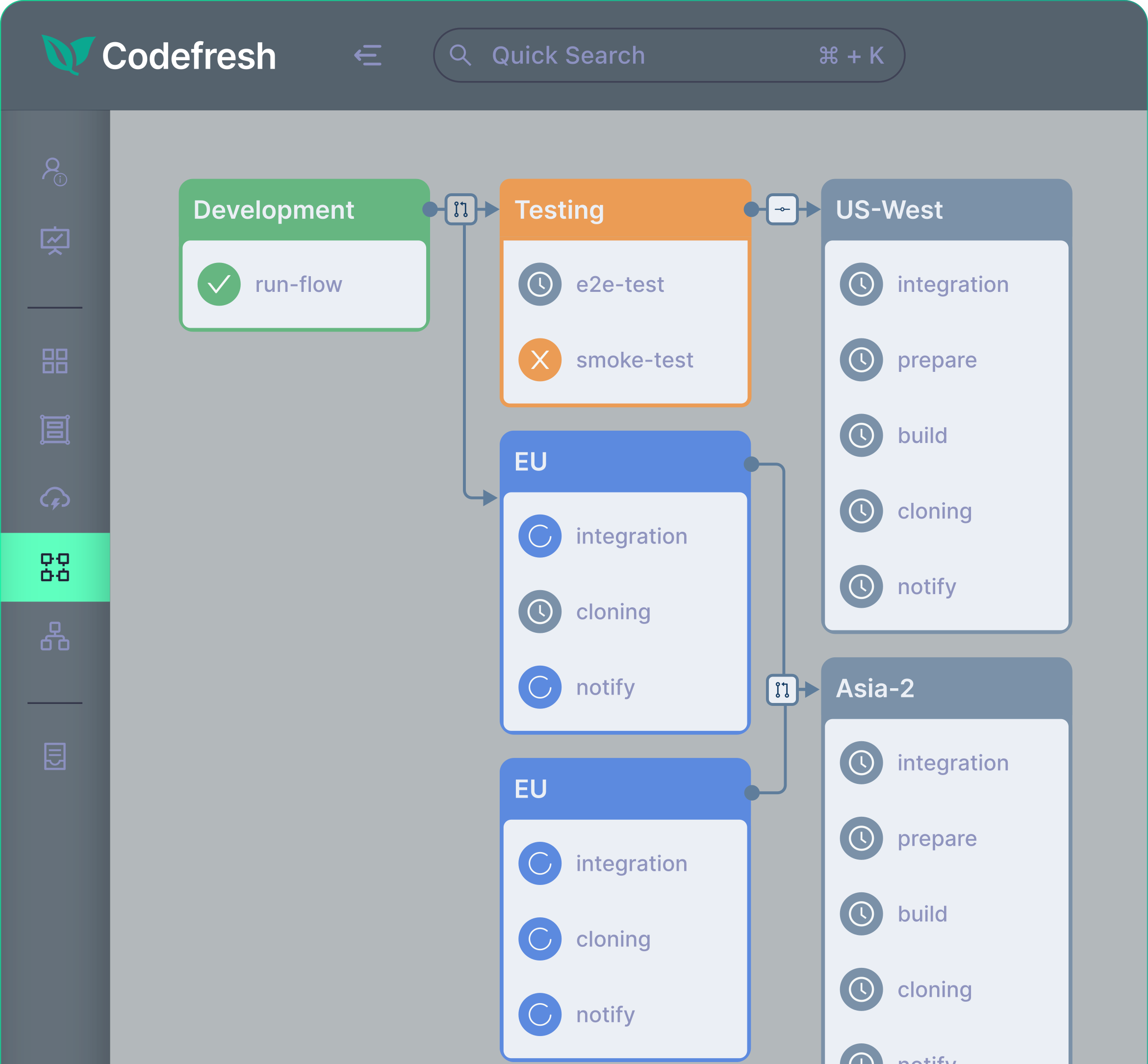1148x1064 pixels.
Task: Click the ⌘ + K shortcut hint
Action: [x=851, y=56]
